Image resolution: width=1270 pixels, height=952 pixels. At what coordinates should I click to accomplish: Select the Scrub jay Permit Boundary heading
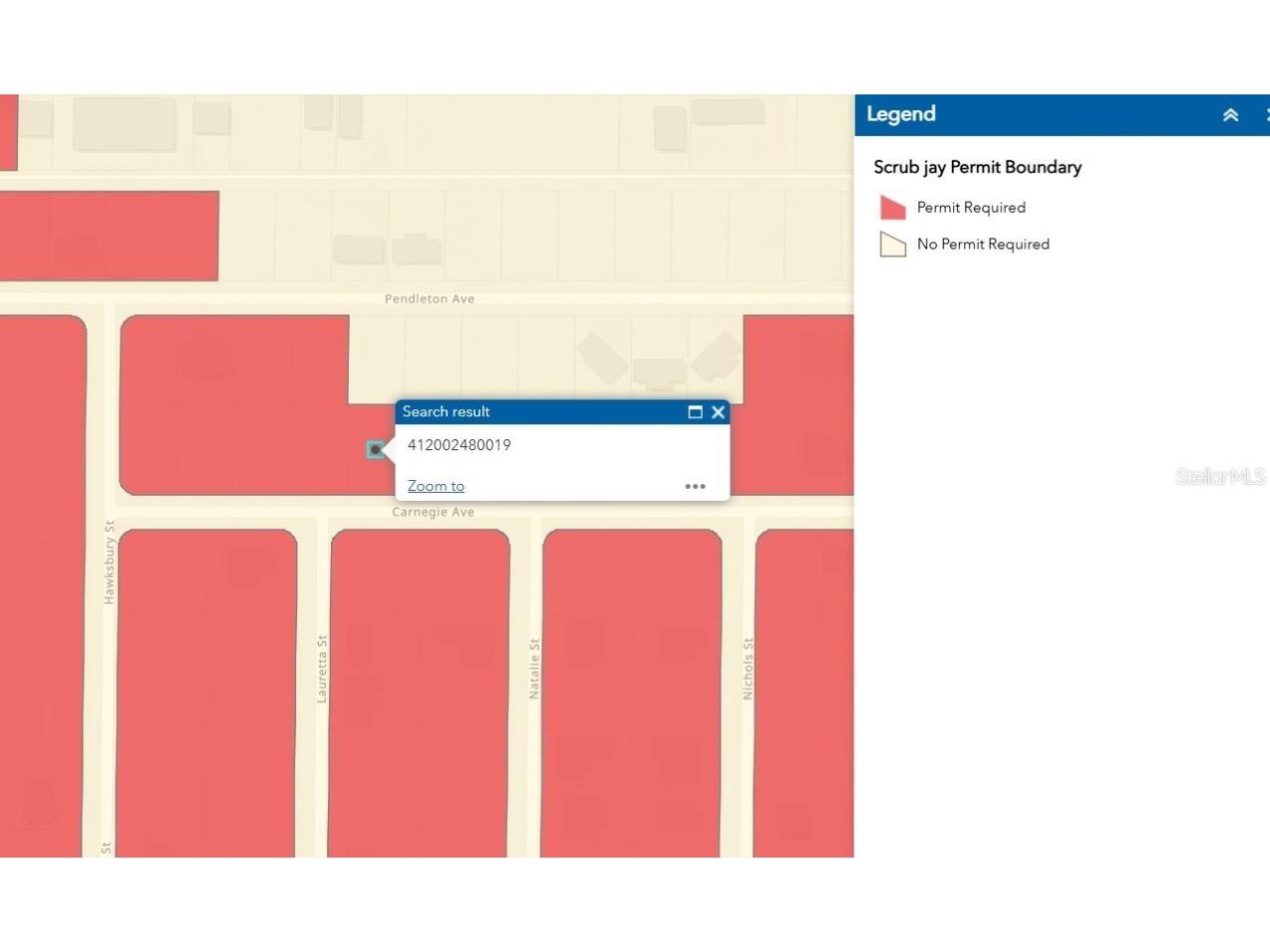point(977,167)
